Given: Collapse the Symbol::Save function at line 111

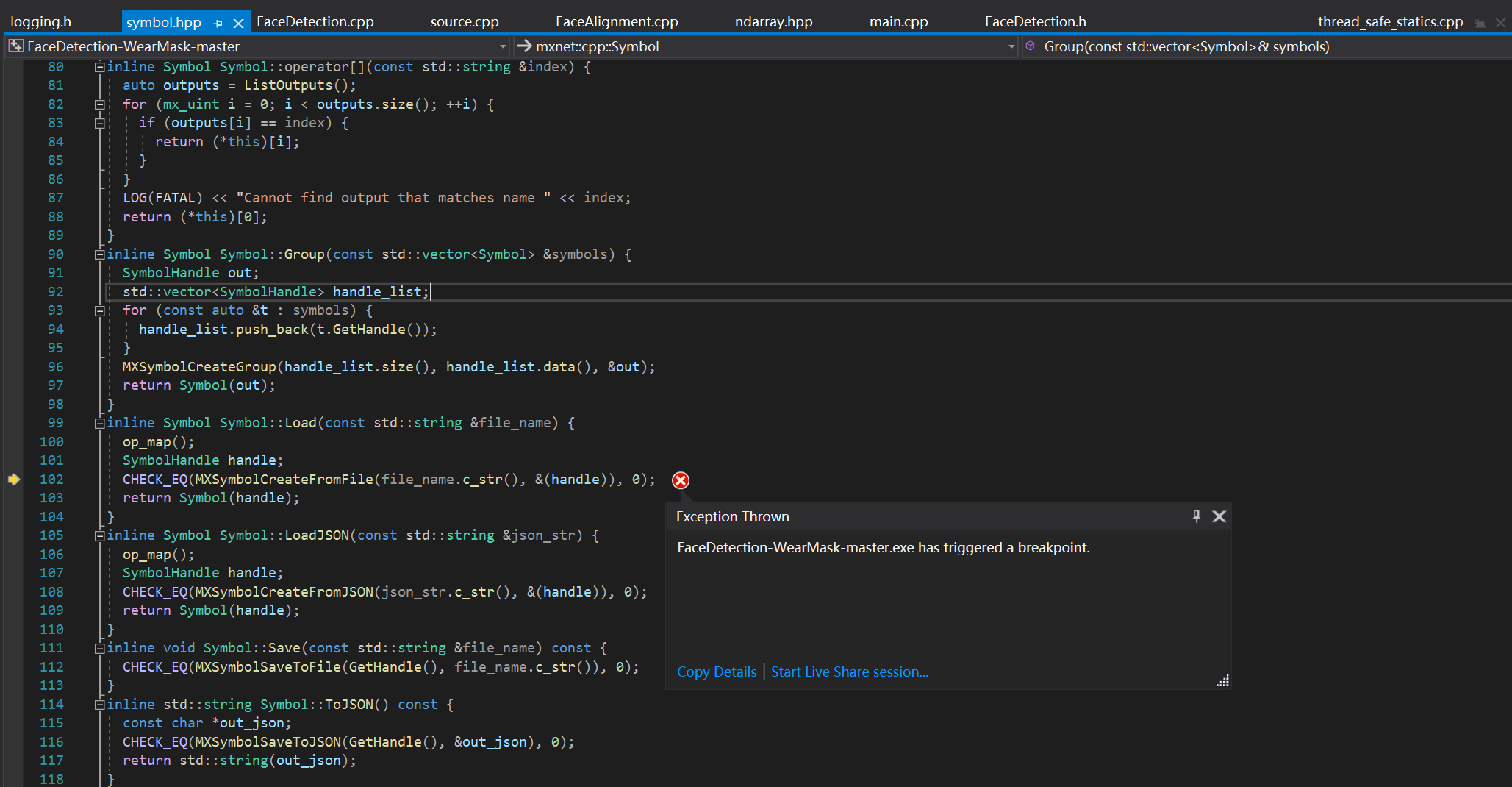Looking at the screenshot, I should point(99,648).
